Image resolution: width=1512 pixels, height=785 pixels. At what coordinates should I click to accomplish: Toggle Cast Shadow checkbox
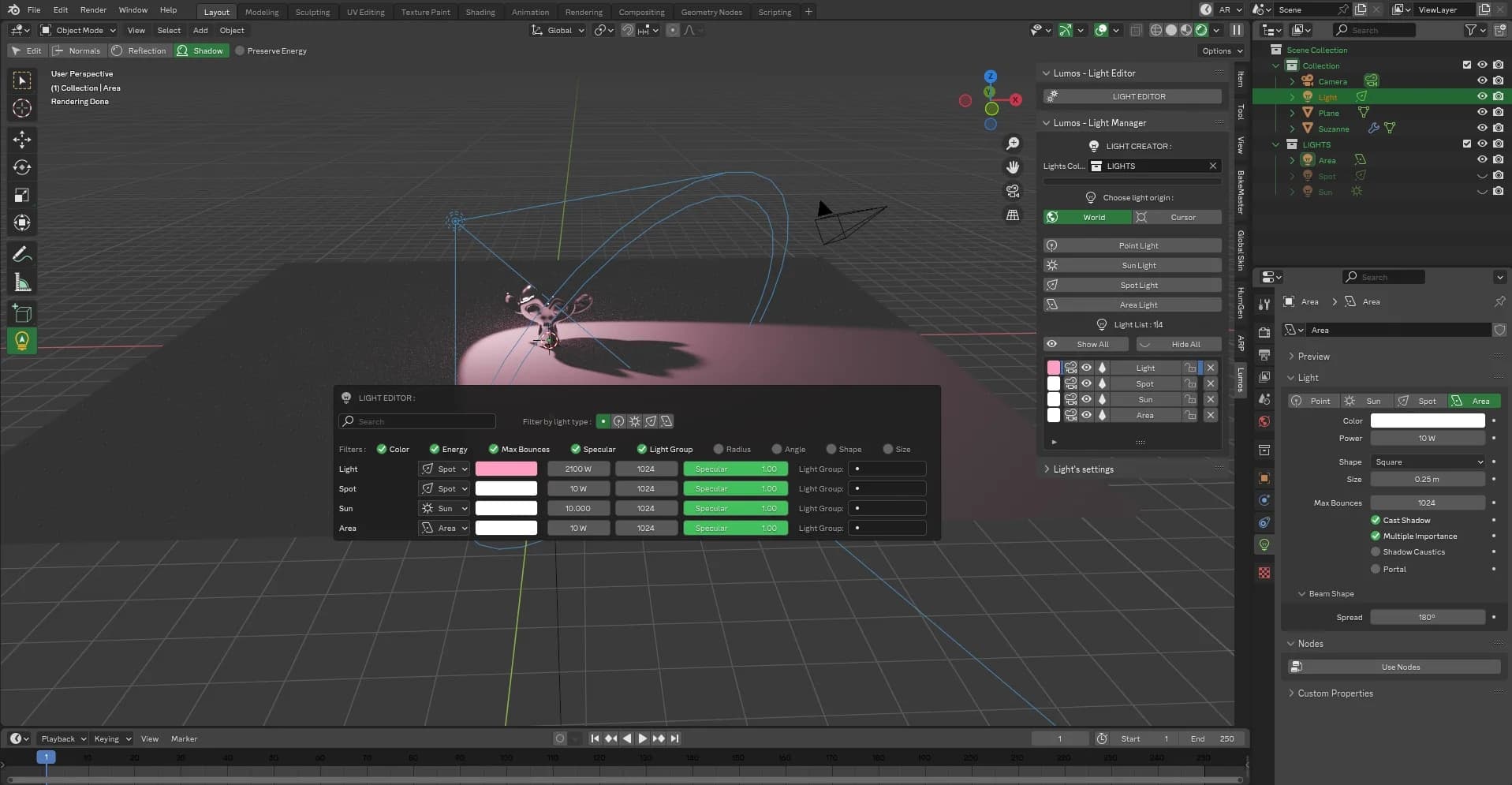[x=1376, y=520]
